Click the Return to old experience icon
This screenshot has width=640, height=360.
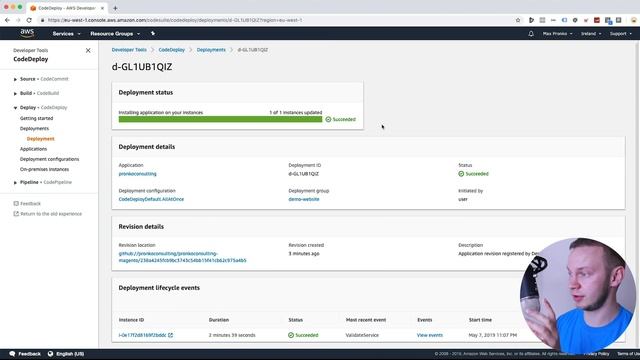16,213
